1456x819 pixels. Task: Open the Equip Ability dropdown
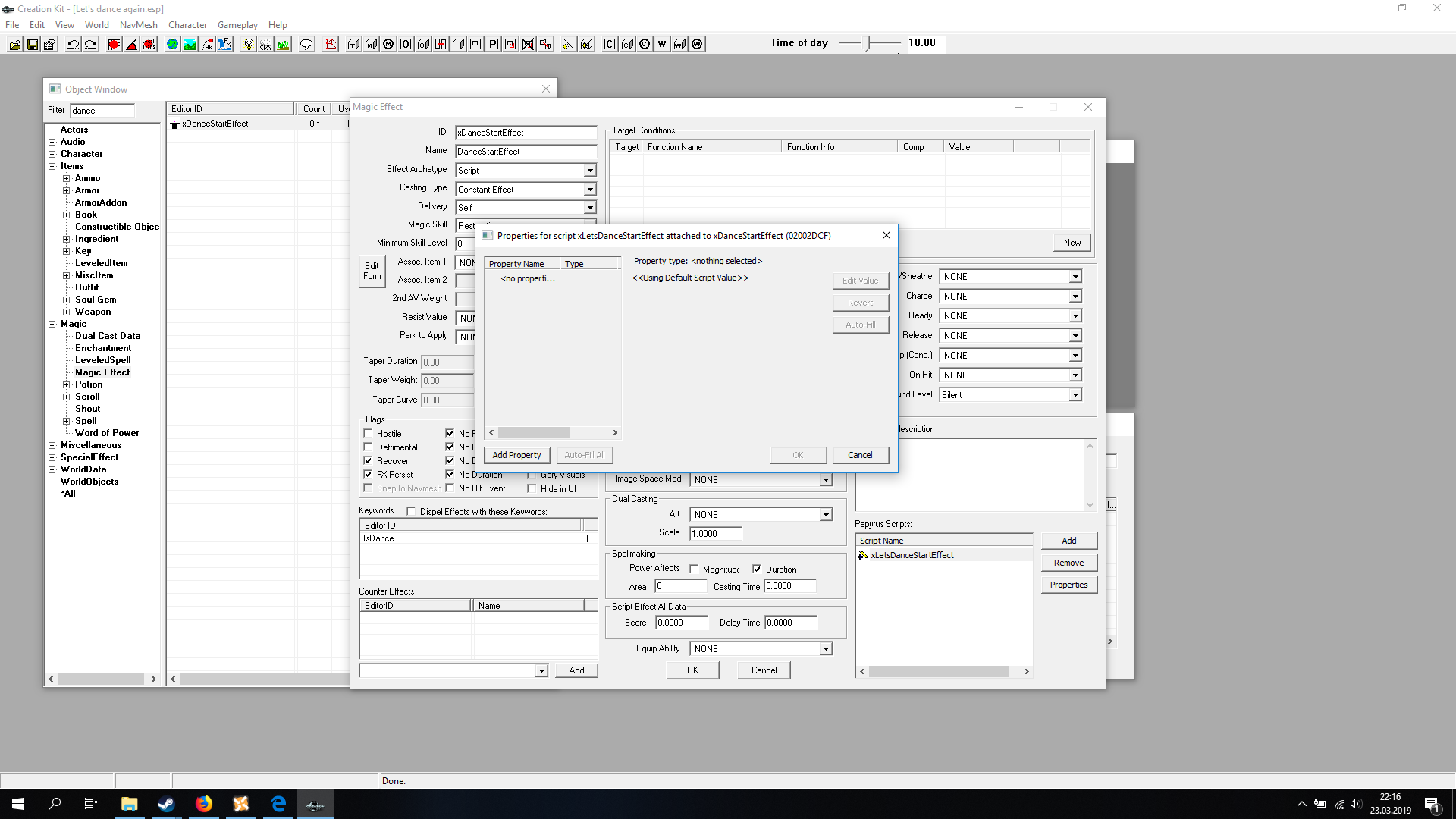click(825, 649)
